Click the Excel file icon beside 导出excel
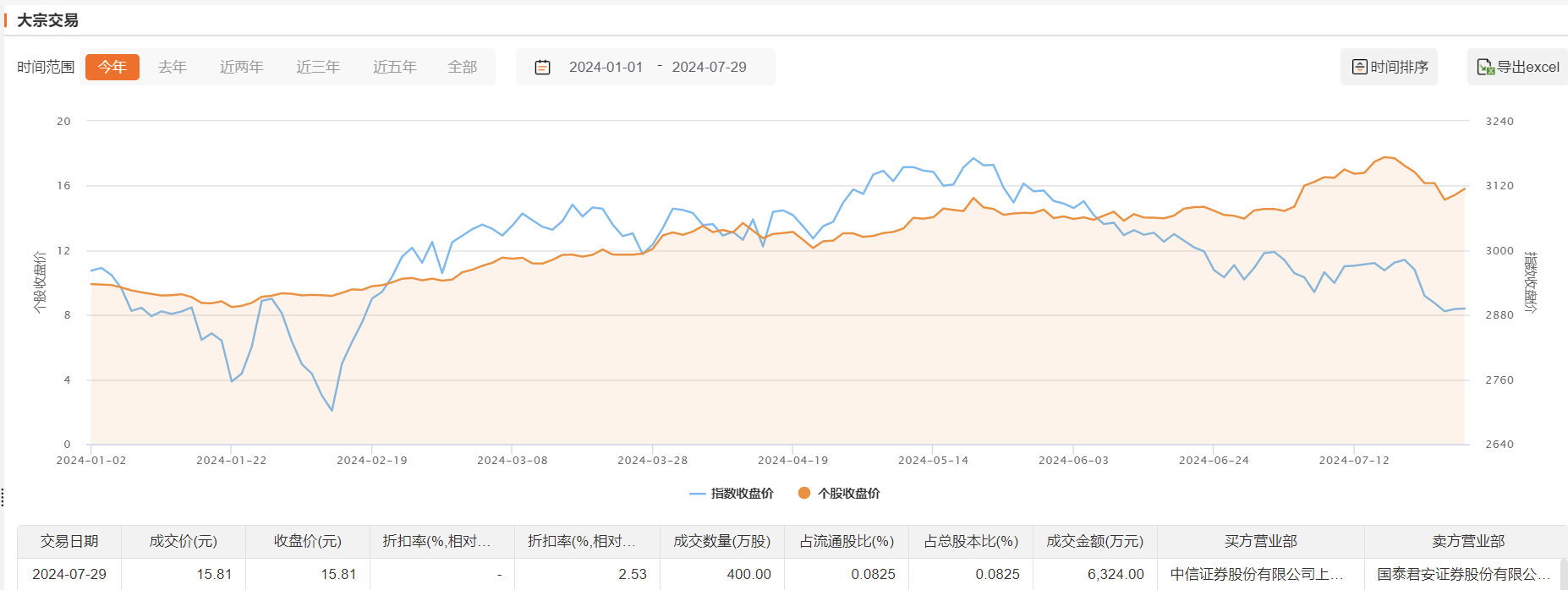The image size is (1568, 590). (1485, 67)
